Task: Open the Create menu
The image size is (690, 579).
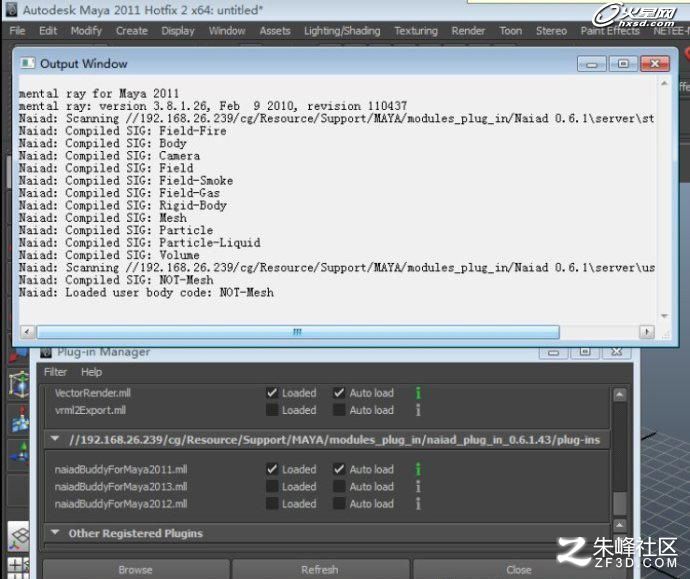Action: click(x=132, y=31)
